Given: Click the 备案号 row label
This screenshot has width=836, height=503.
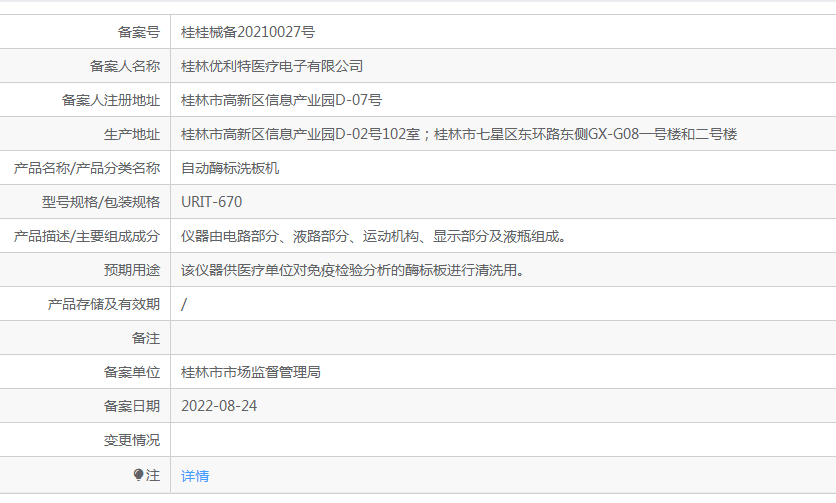Looking at the screenshot, I should (x=139, y=32).
